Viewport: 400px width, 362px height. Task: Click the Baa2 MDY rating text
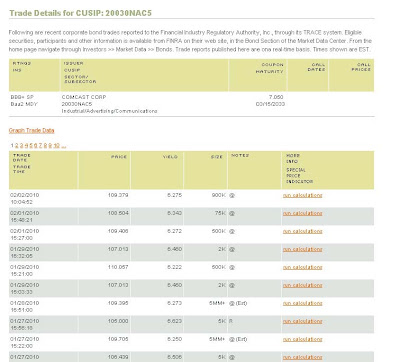[24, 104]
